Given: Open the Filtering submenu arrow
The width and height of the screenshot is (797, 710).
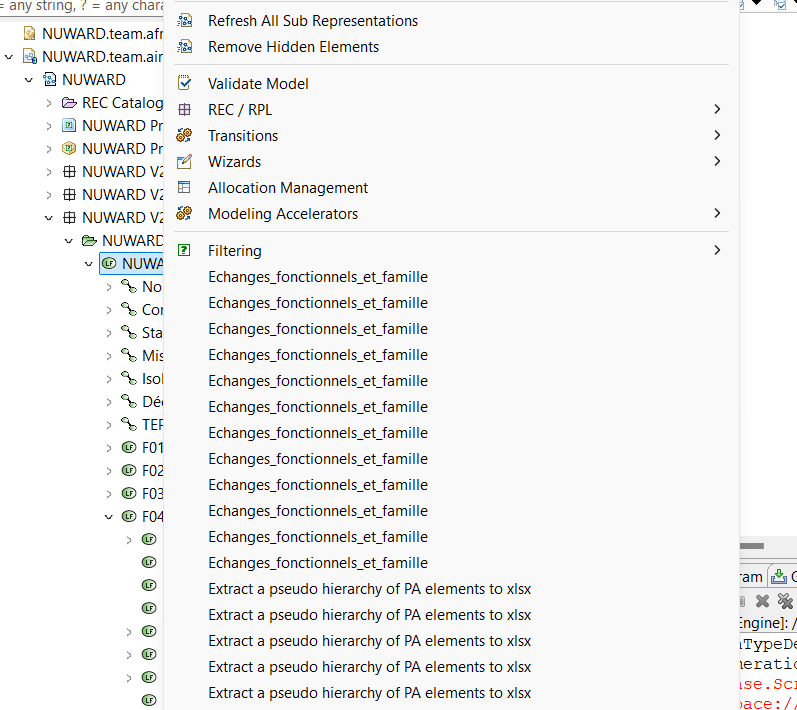Looking at the screenshot, I should tap(717, 251).
